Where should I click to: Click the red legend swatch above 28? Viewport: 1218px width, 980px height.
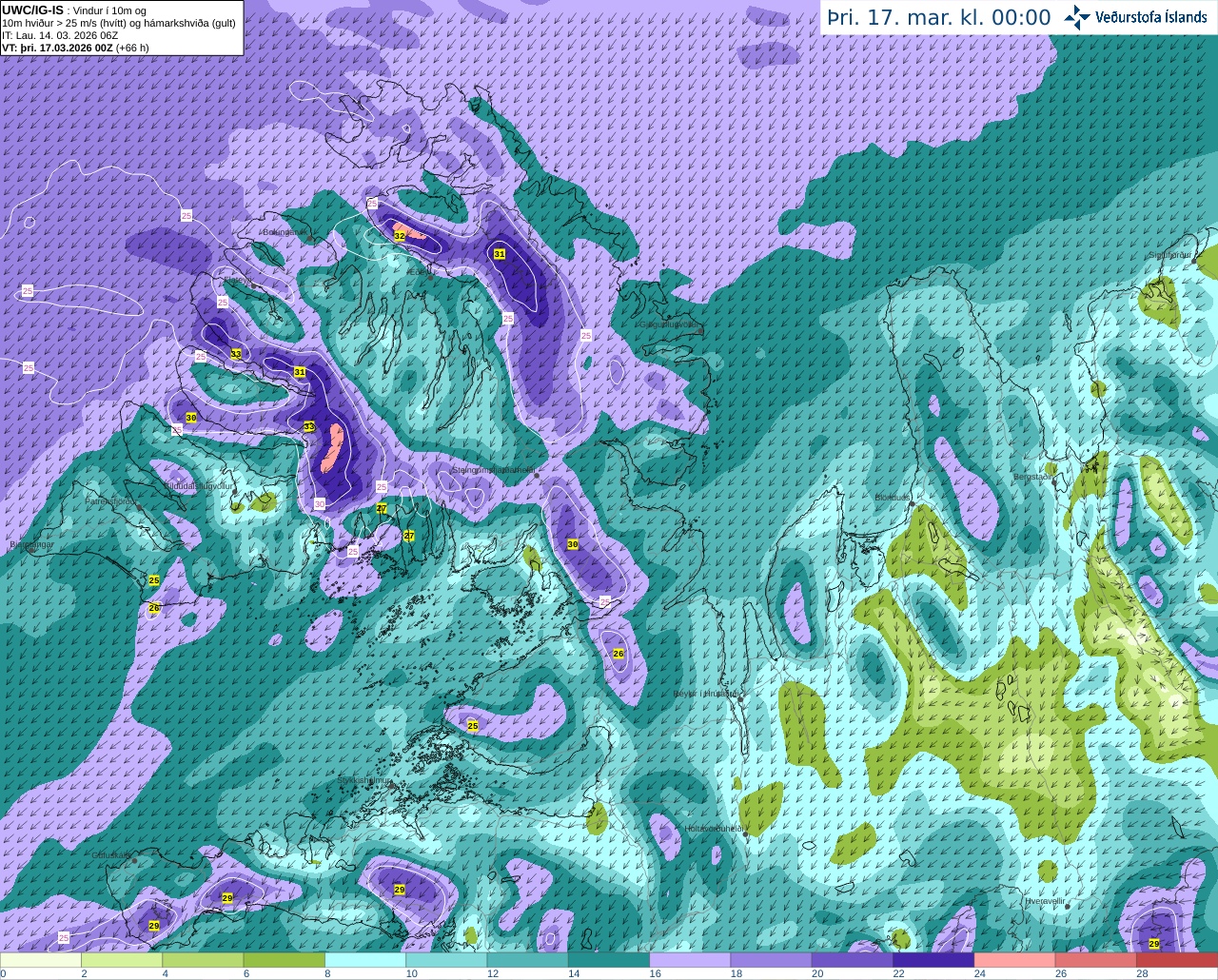coord(1177,960)
